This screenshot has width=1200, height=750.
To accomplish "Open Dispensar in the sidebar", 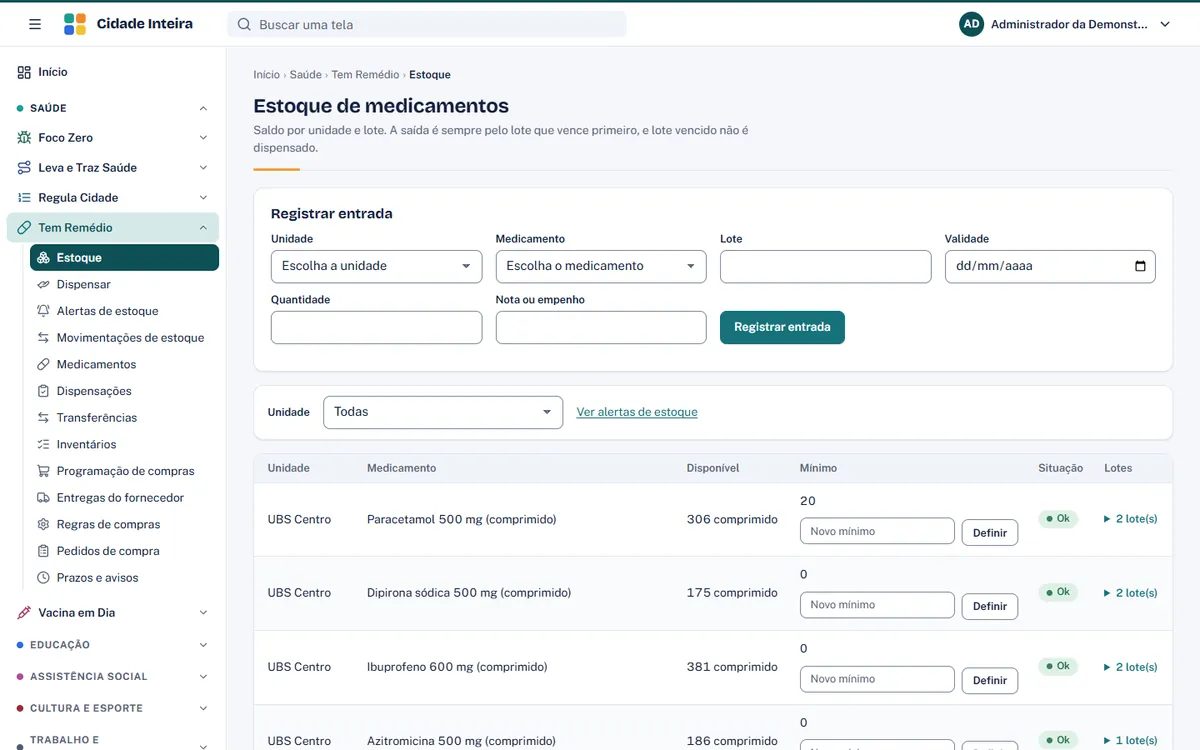I will (124, 285).
